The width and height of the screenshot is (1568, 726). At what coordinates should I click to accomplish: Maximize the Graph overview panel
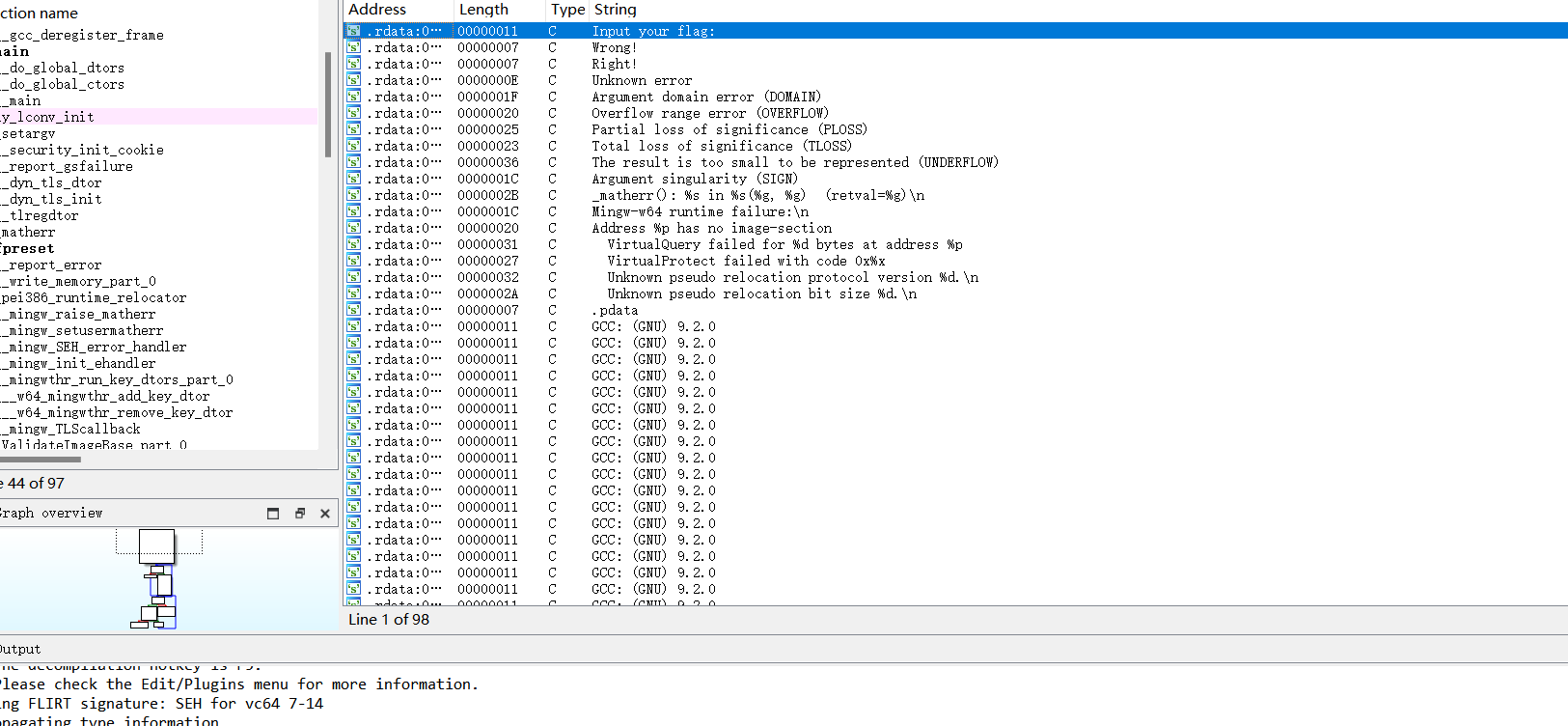[x=273, y=514]
